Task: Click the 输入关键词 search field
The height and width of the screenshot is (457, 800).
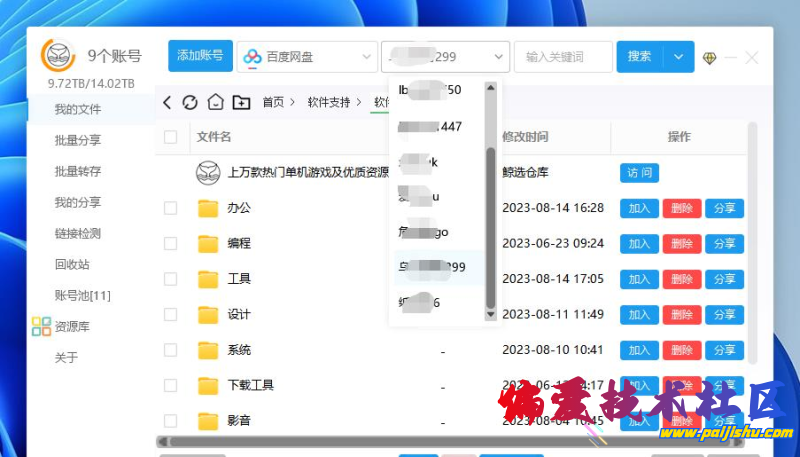Action: click(x=562, y=57)
